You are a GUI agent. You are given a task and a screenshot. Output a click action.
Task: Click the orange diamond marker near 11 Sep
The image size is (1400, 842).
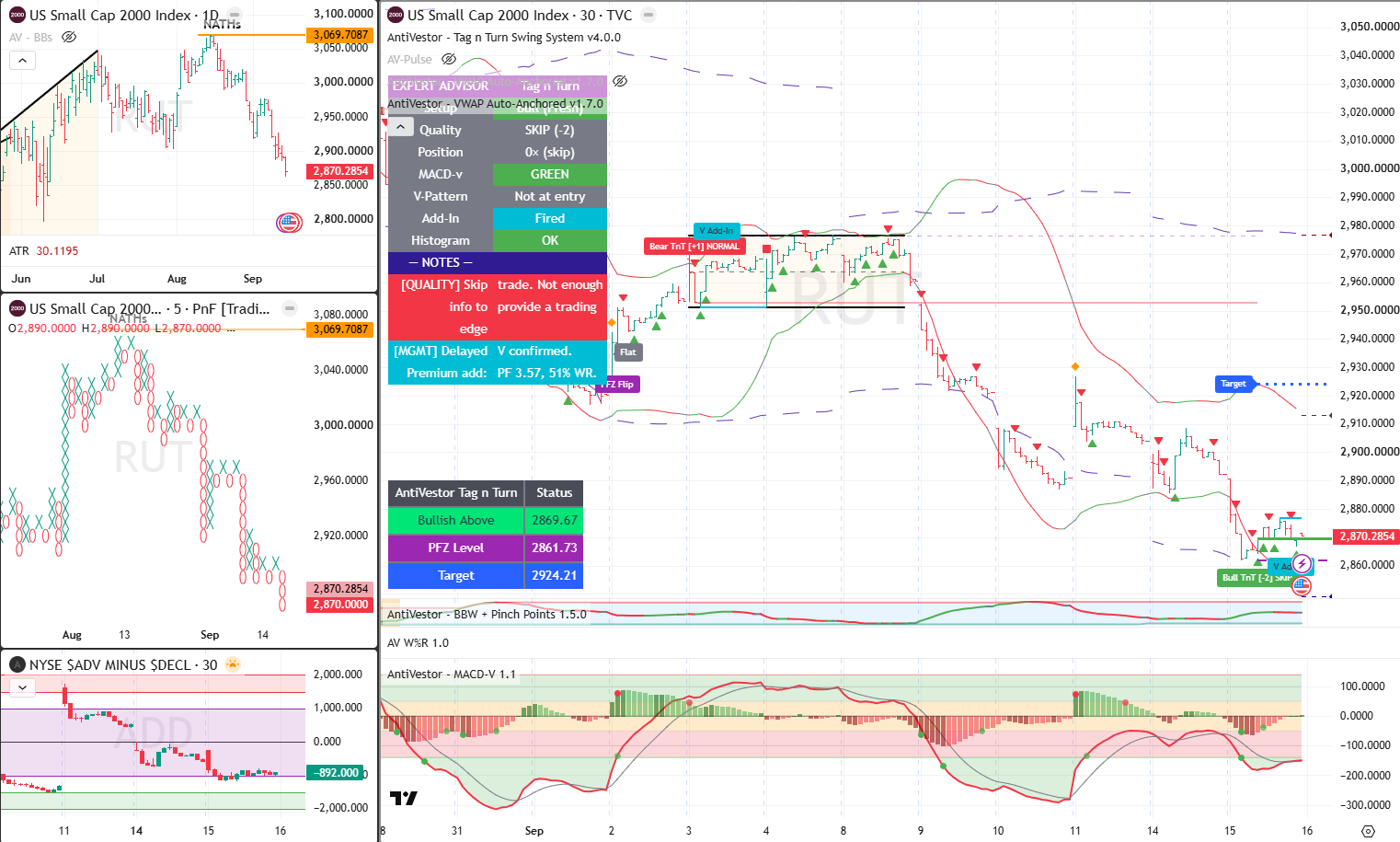click(1074, 367)
